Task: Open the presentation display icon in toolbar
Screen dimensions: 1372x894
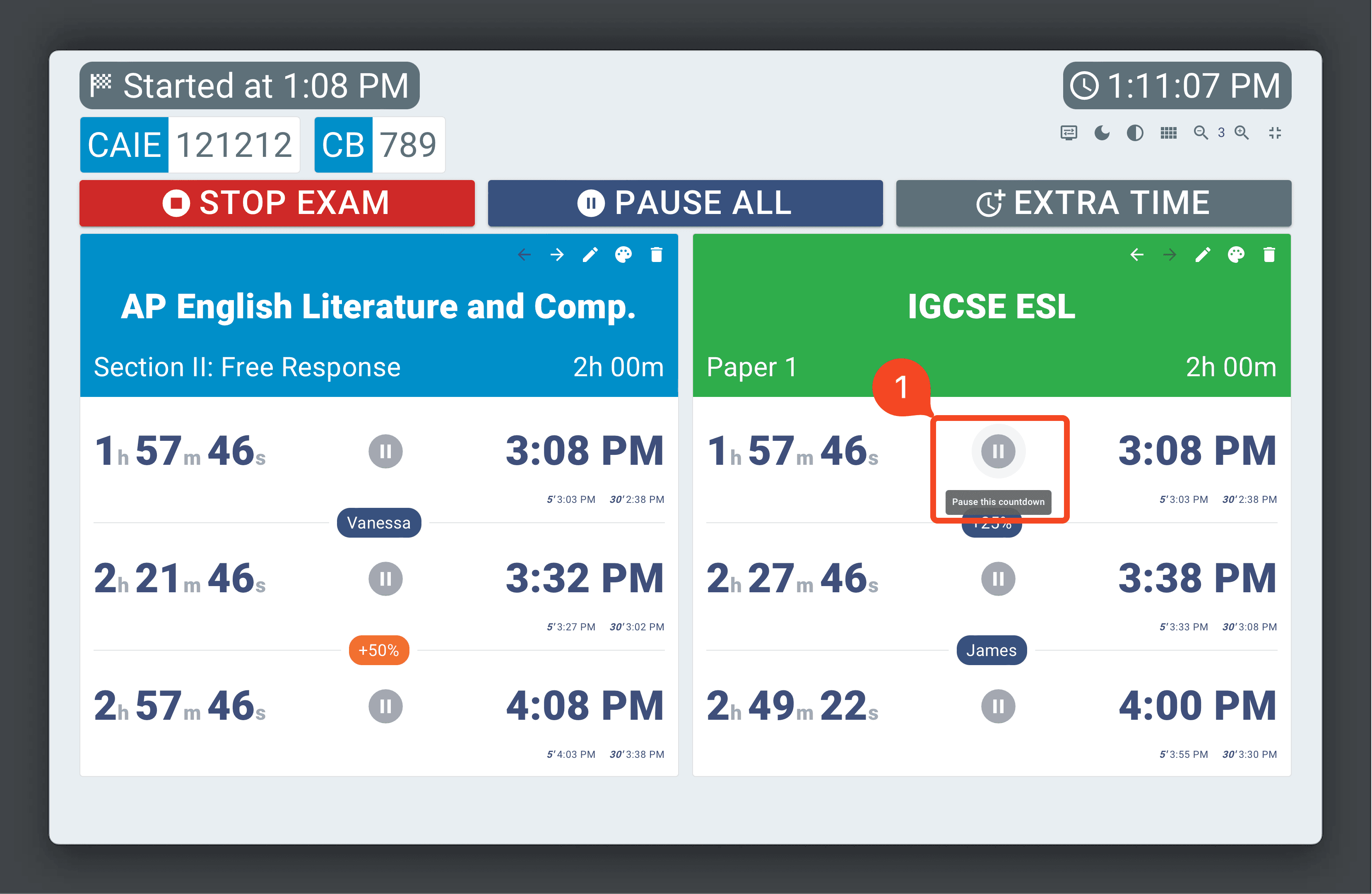Action: (x=1068, y=133)
